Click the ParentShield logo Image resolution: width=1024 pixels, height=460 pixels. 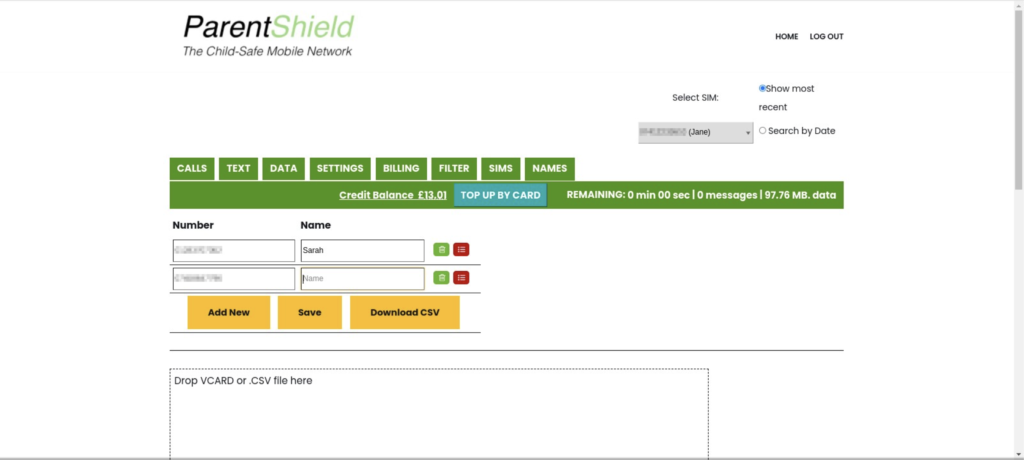268,36
